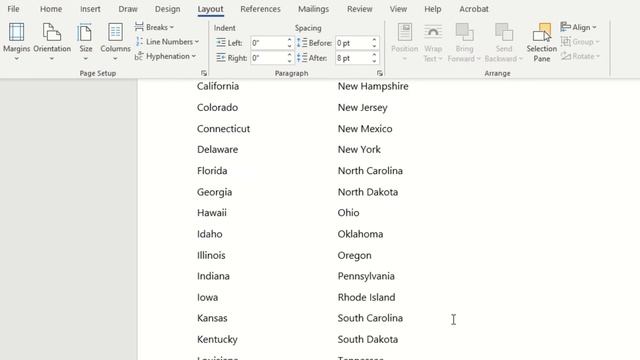
Task: Click on Florida in the document
Action: tap(212, 171)
